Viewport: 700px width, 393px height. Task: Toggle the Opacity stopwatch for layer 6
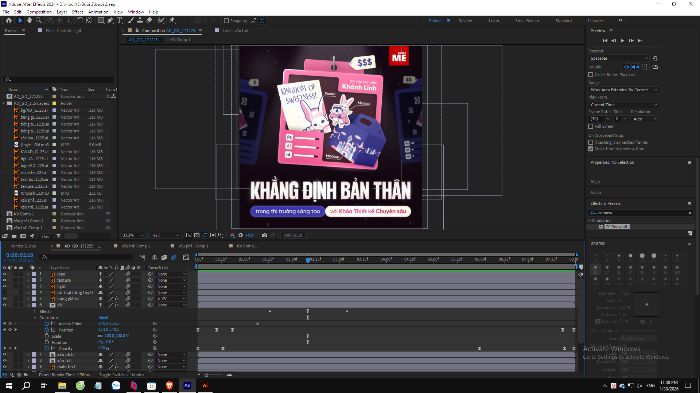(x=47, y=348)
